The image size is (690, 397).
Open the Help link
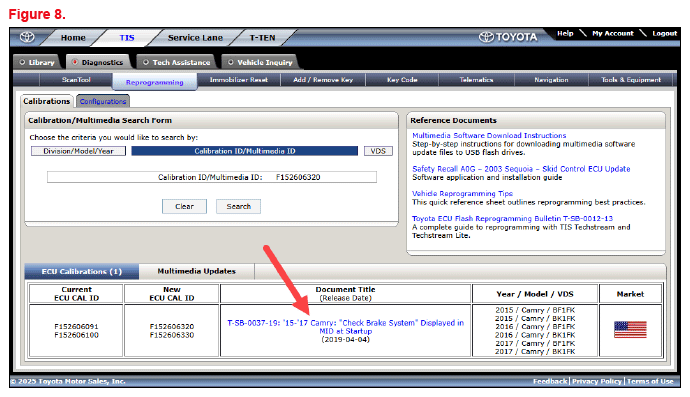coord(565,33)
